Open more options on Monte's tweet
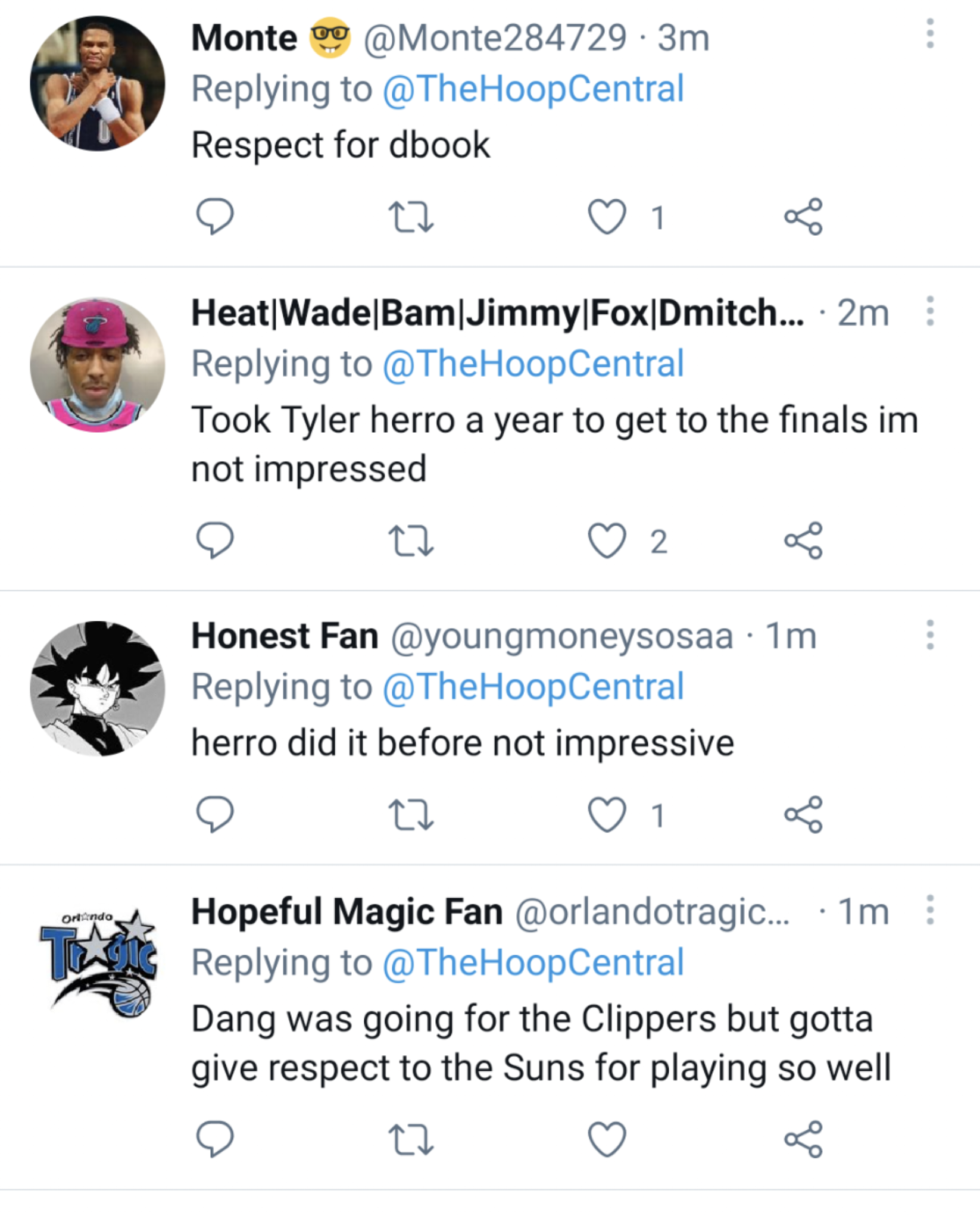This screenshot has height=1219, width=980. click(x=929, y=34)
